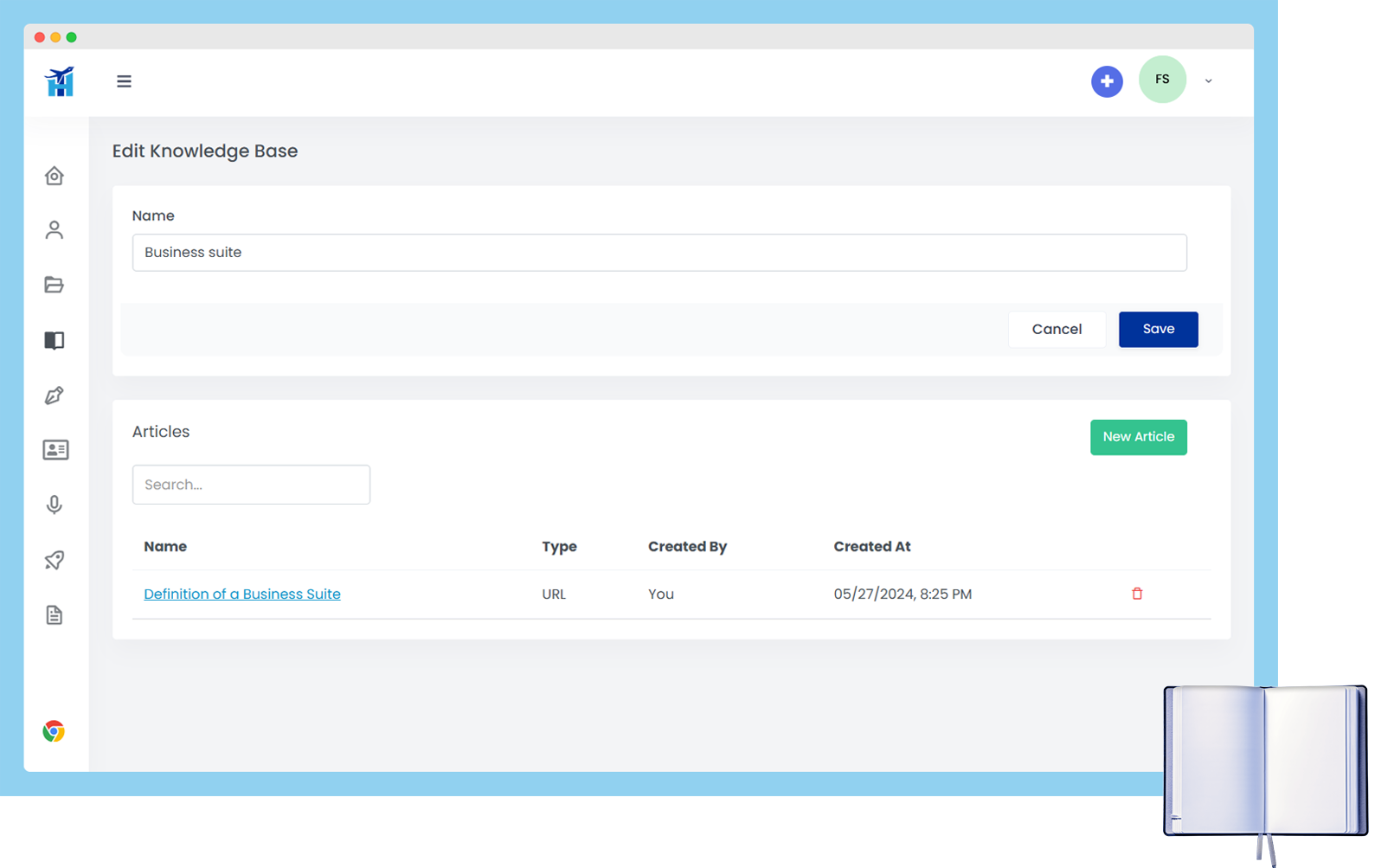Click the Cancel button
Image resolution: width=1394 pixels, height=868 pixels.
click(1057, 329)
